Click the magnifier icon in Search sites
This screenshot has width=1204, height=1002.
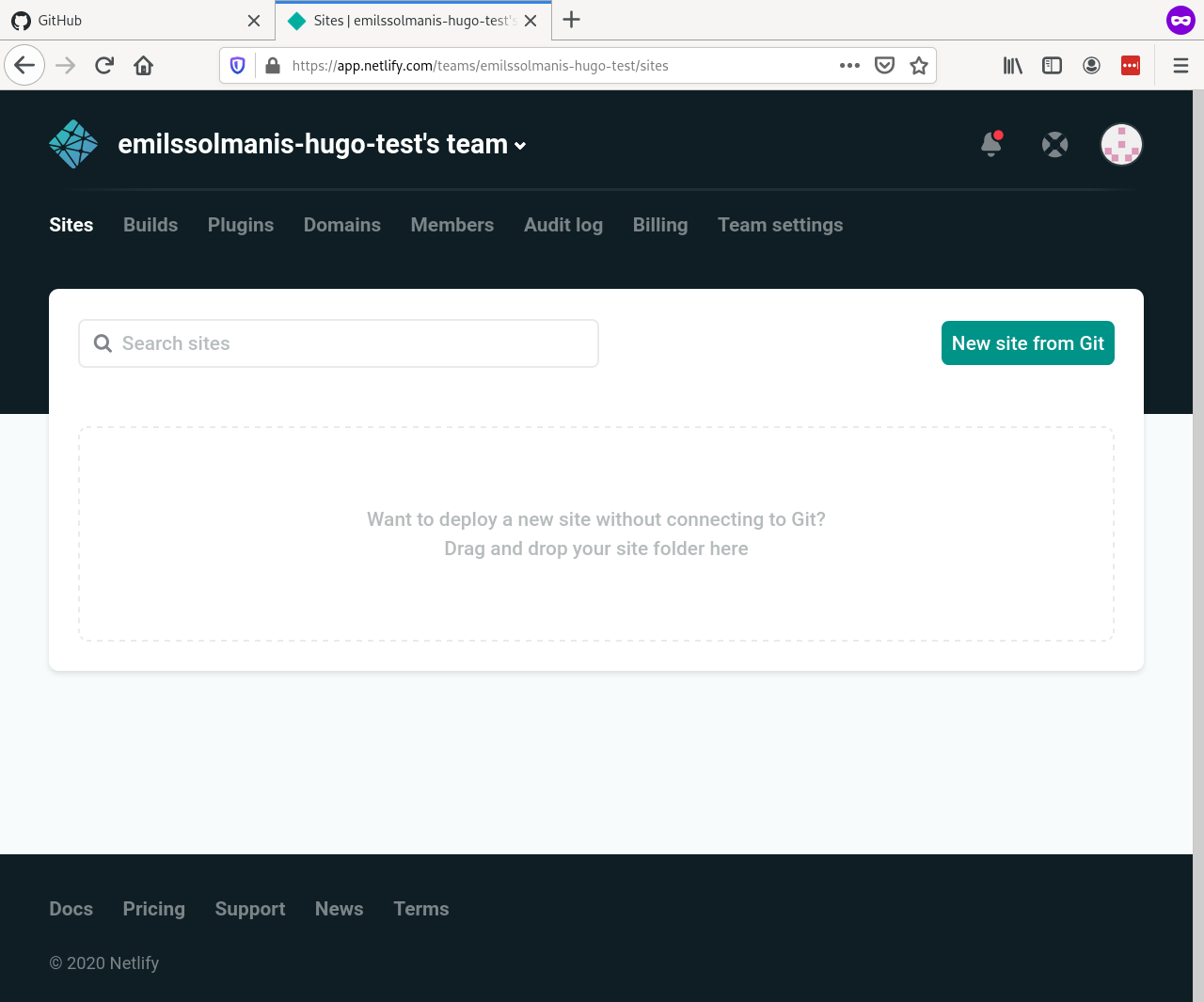click(x=103, y=343)
